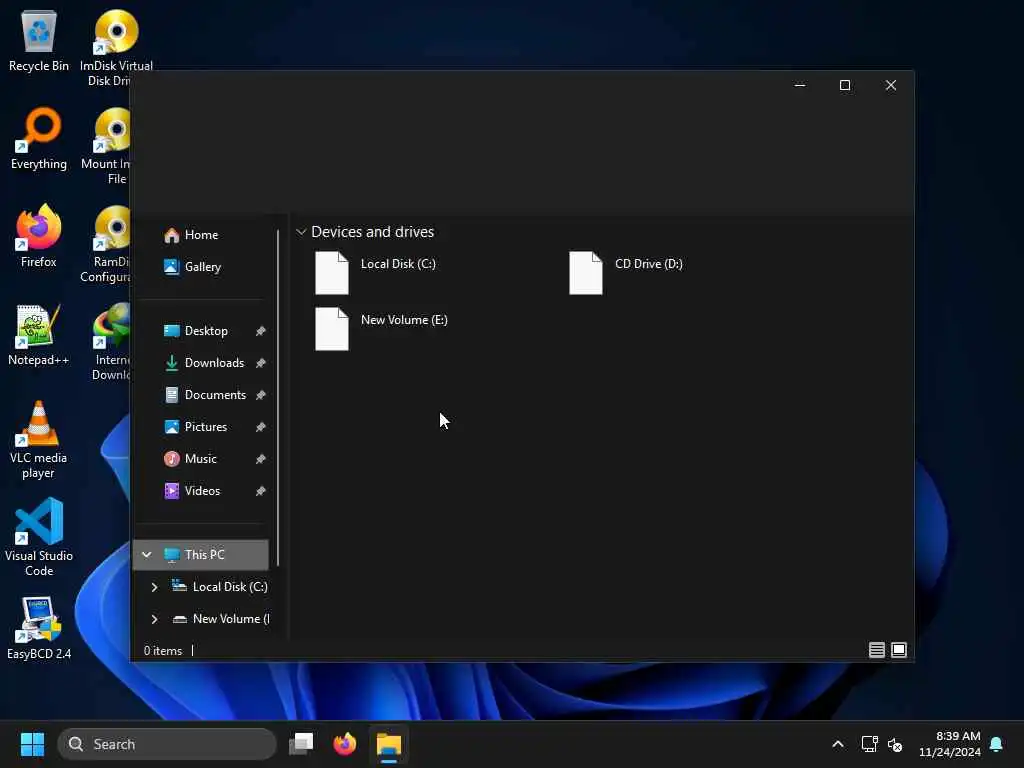Image resolution: width=1024 pixels, height=768 pixels.
Task: Open Task View from taskbar
Action: pyautogui.click(x=301, y=744)
